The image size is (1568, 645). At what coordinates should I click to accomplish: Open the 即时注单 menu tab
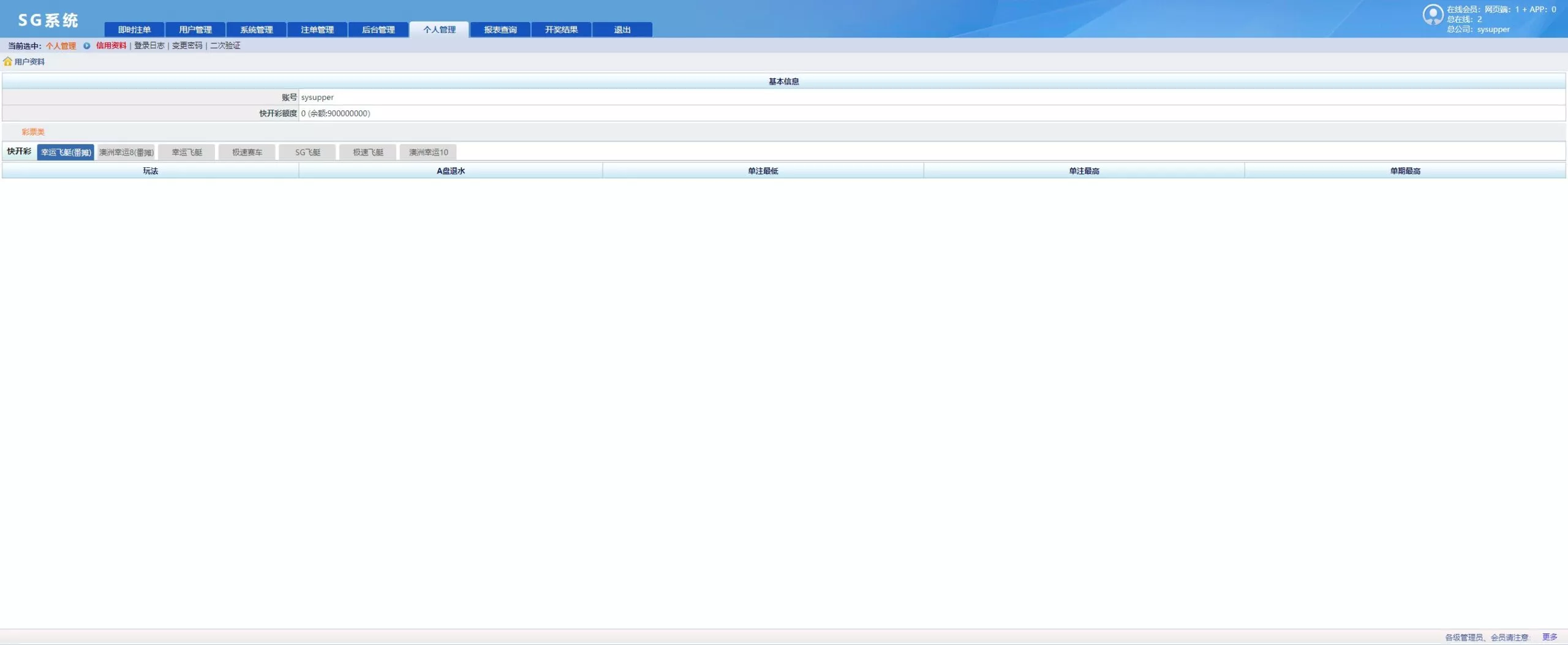(x=134, y=29)
